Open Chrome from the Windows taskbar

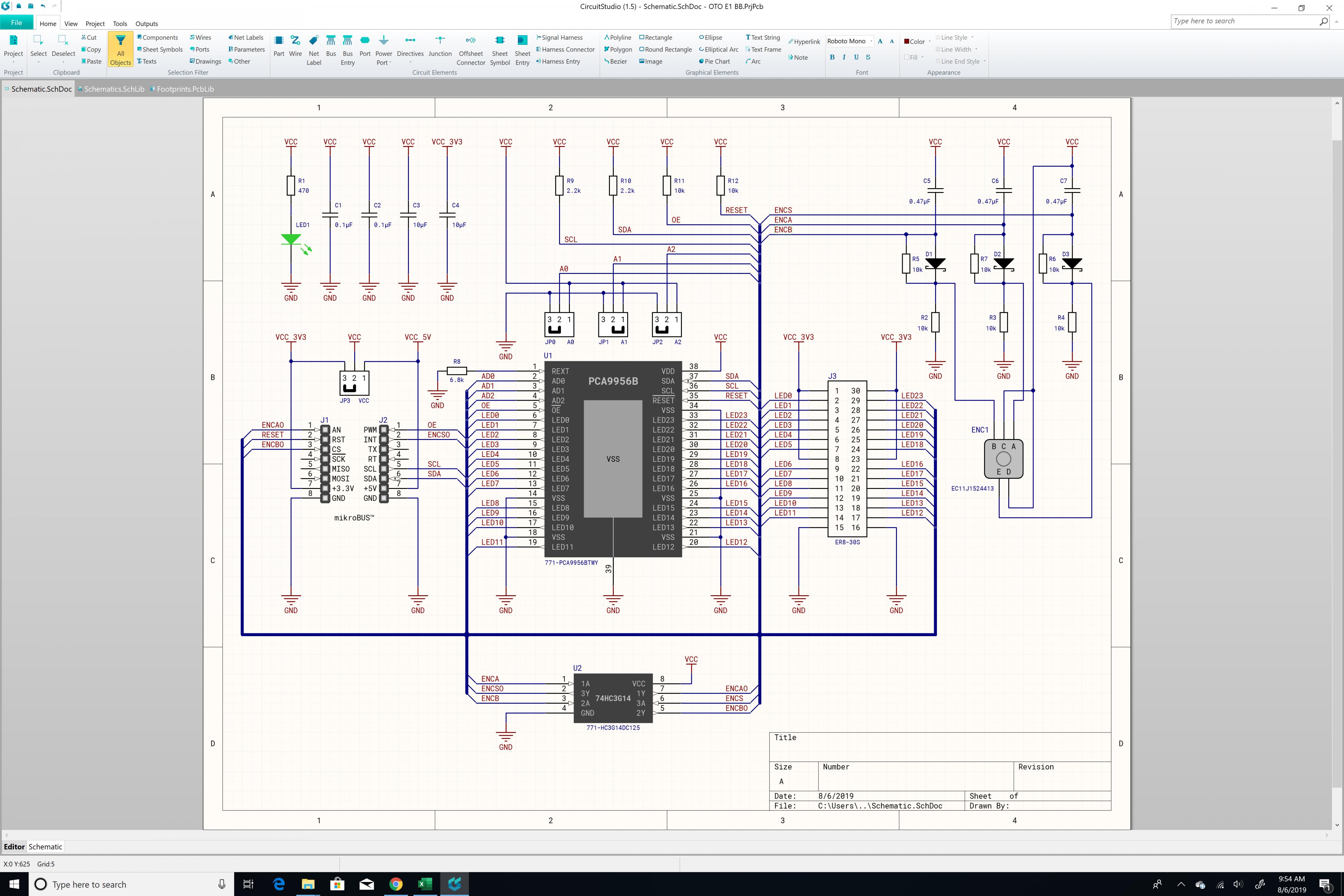coord(396,884)
